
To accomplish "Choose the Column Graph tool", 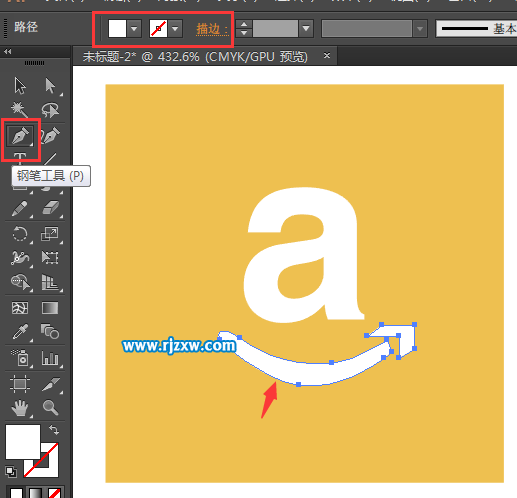I will [x=50, y=358].
